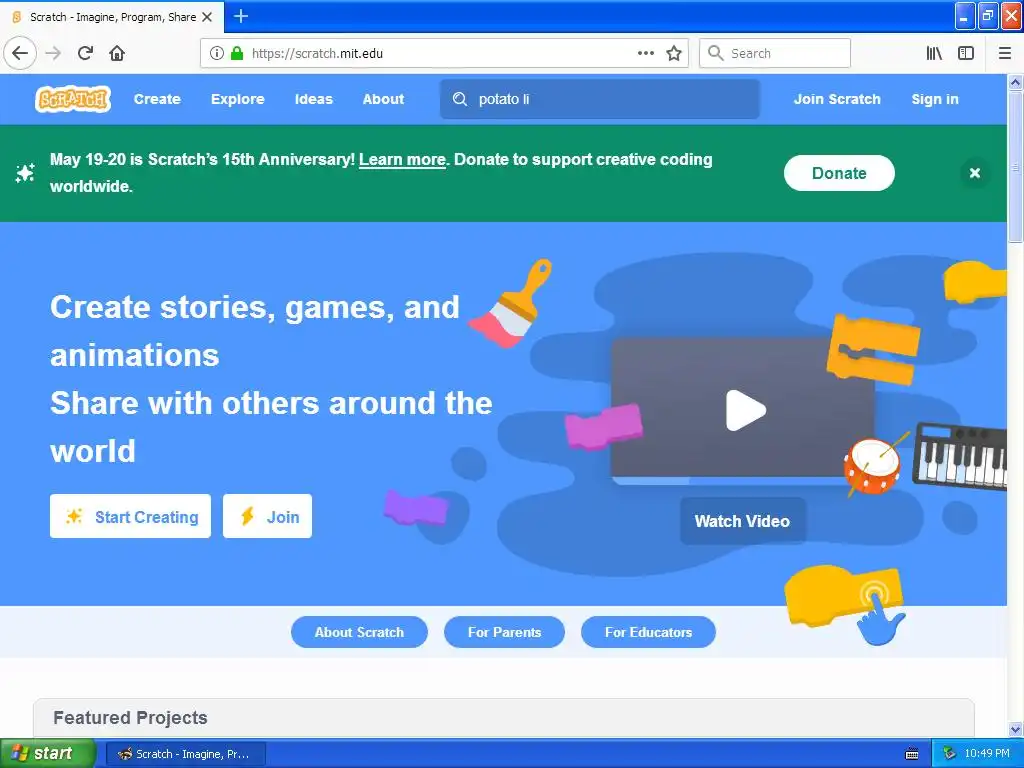Bookmark this page with the star icon

[674, 53]
